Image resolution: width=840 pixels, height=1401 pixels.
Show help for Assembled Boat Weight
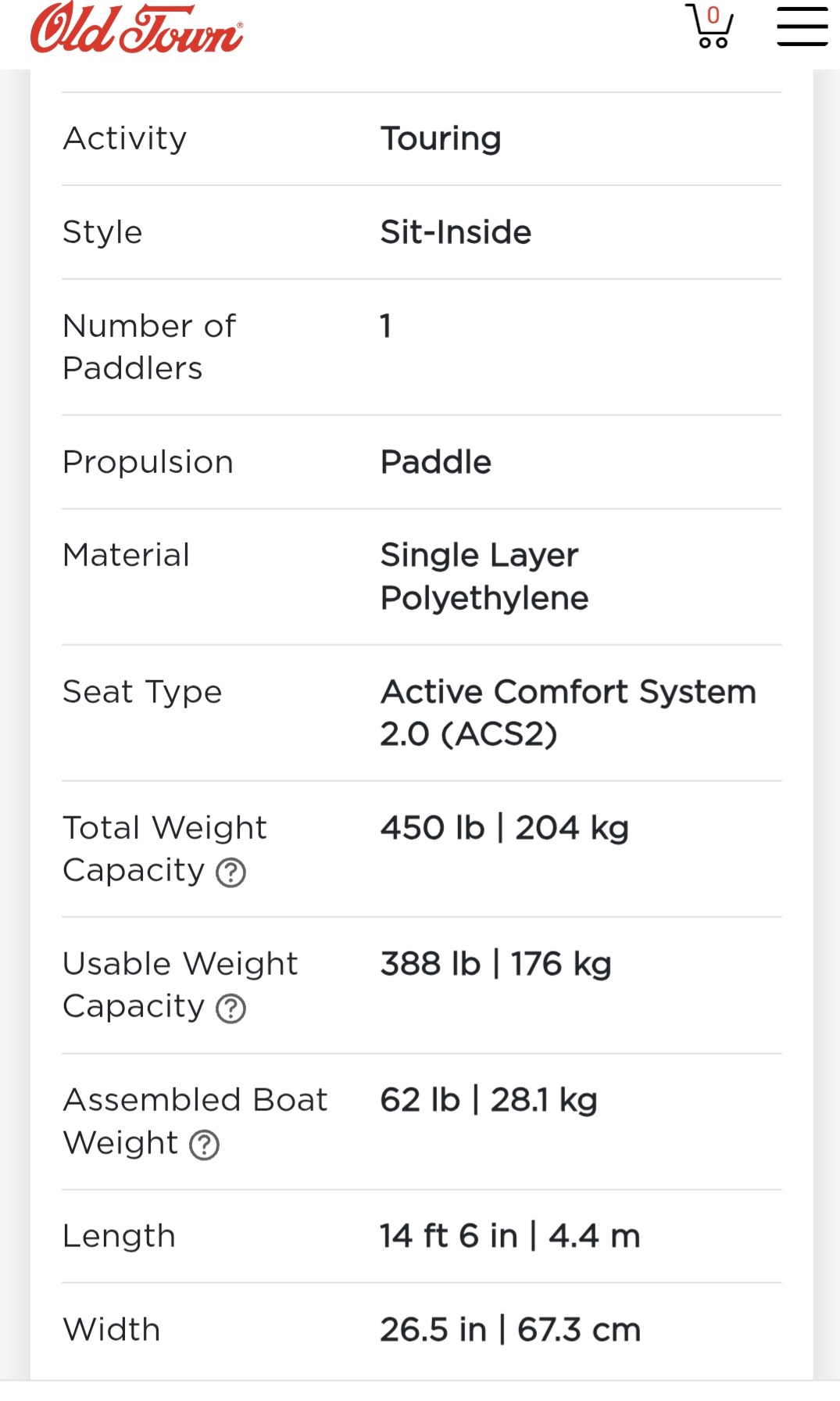click(x=205, y=1145)
